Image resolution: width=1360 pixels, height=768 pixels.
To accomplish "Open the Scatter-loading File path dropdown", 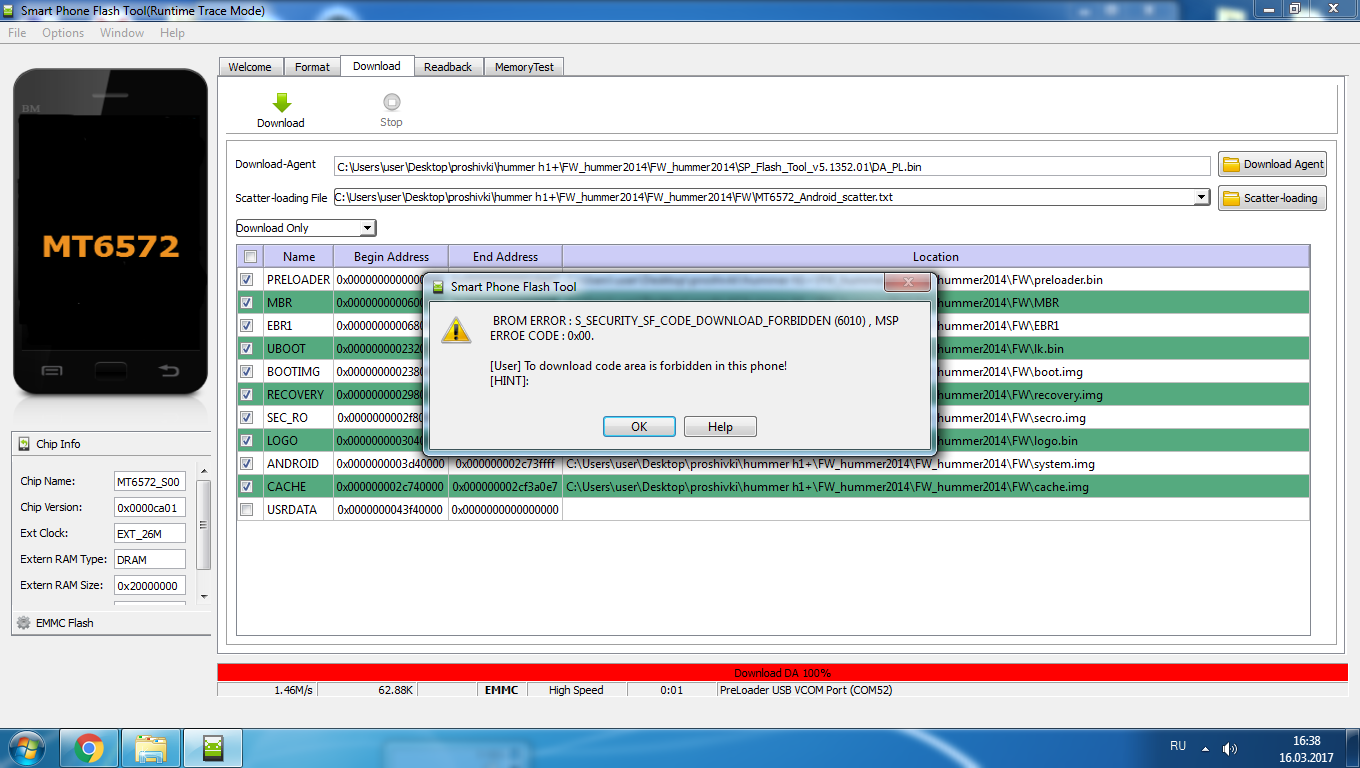I will pos(1202,198).
